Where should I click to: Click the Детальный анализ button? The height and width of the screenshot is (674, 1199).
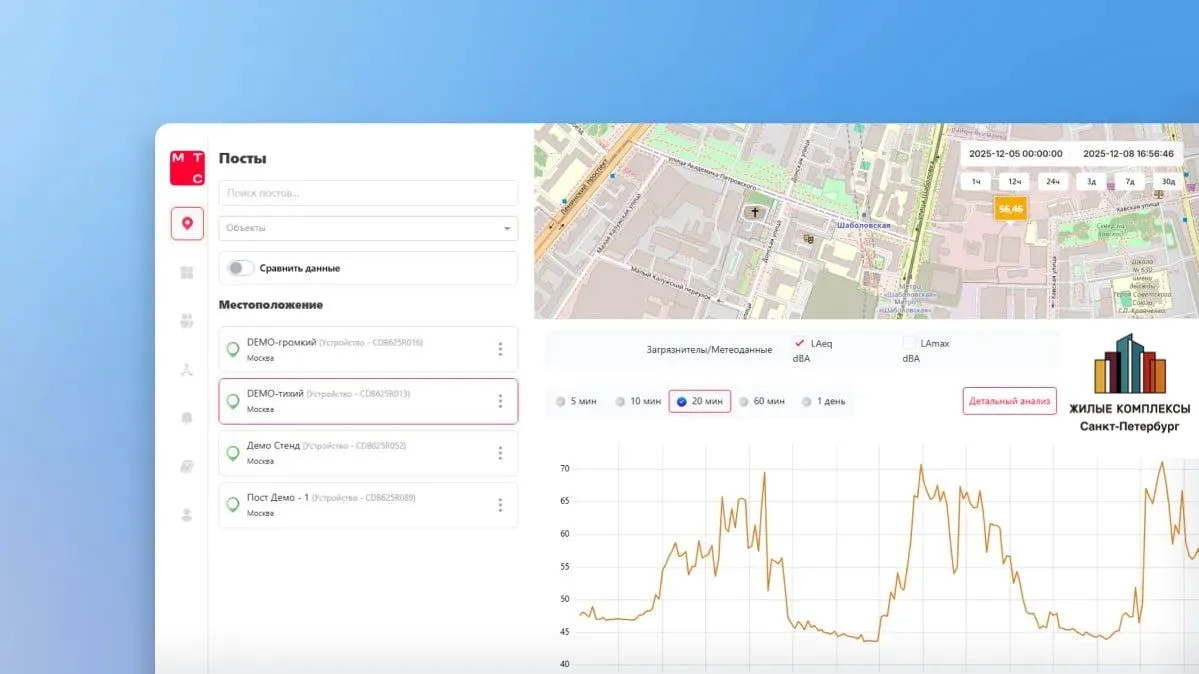pos(1009,401)
